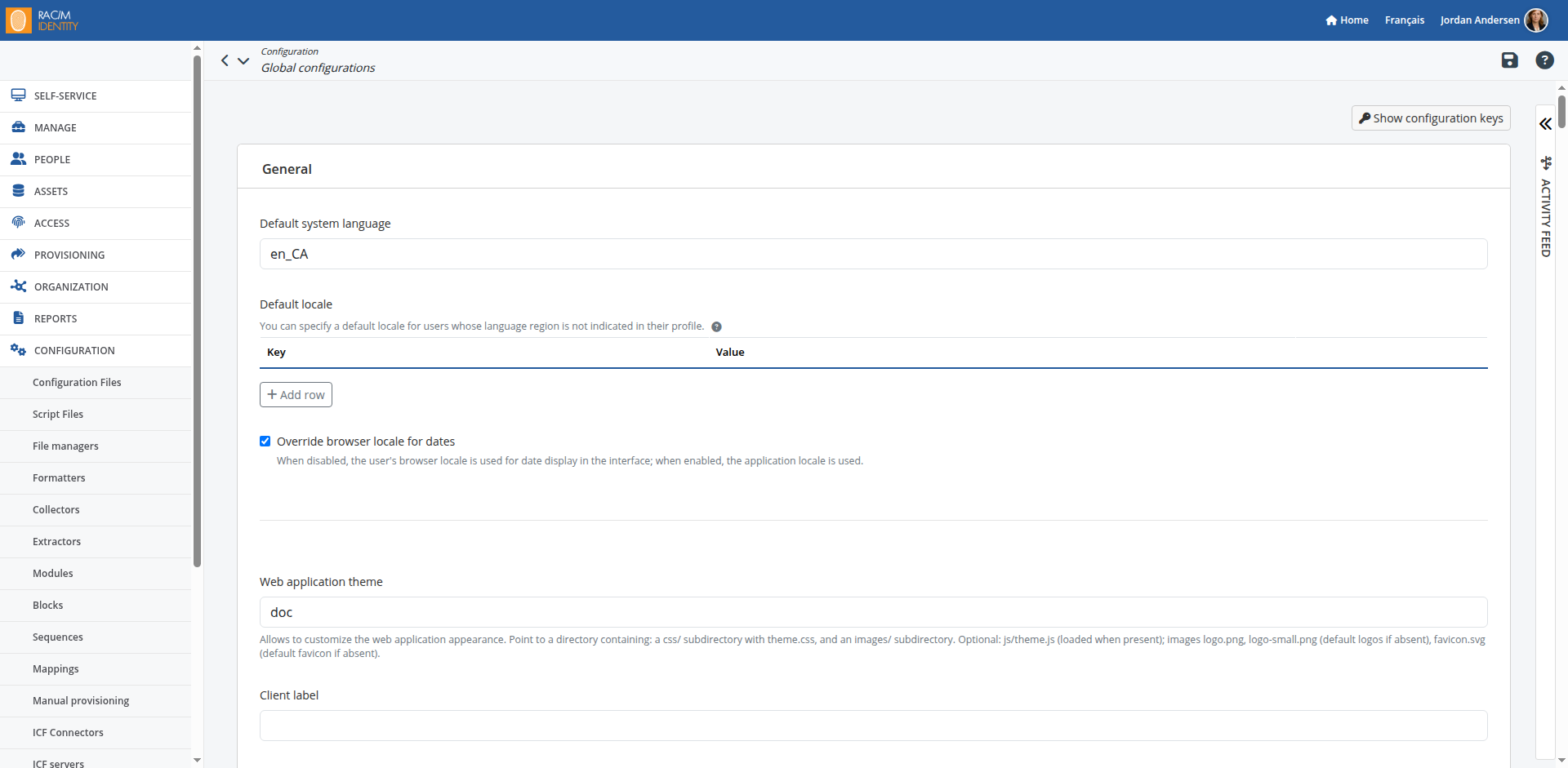Click the RAC/M Identity logo

[x=42, y=20]
